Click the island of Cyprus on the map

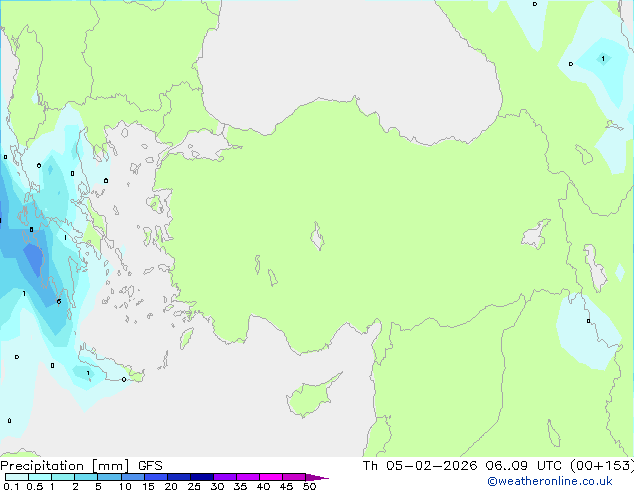click(x=311, y=397)
